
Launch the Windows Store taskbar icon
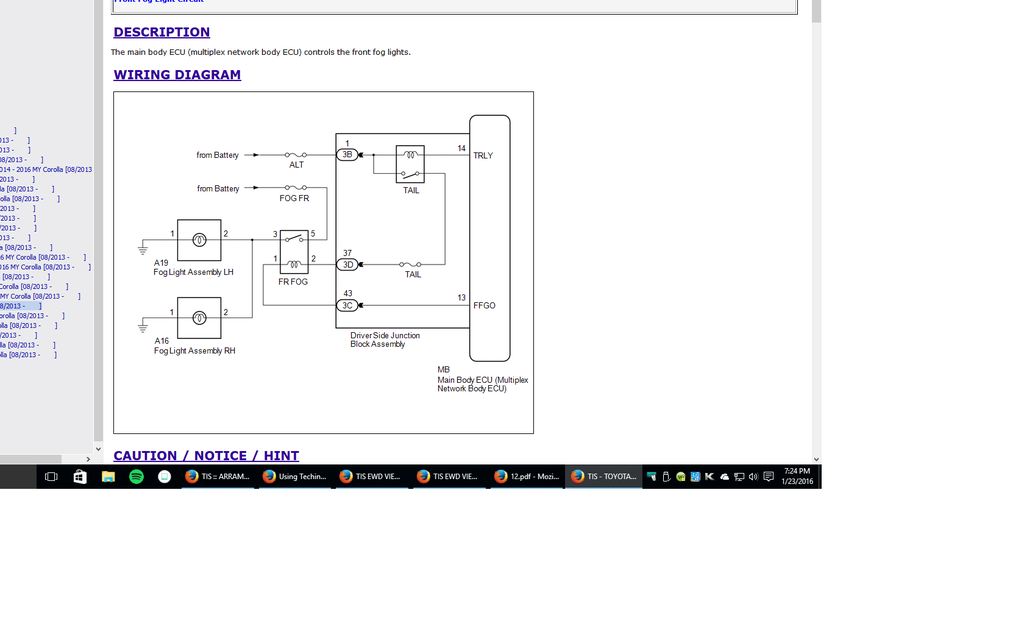coord(80,477)
